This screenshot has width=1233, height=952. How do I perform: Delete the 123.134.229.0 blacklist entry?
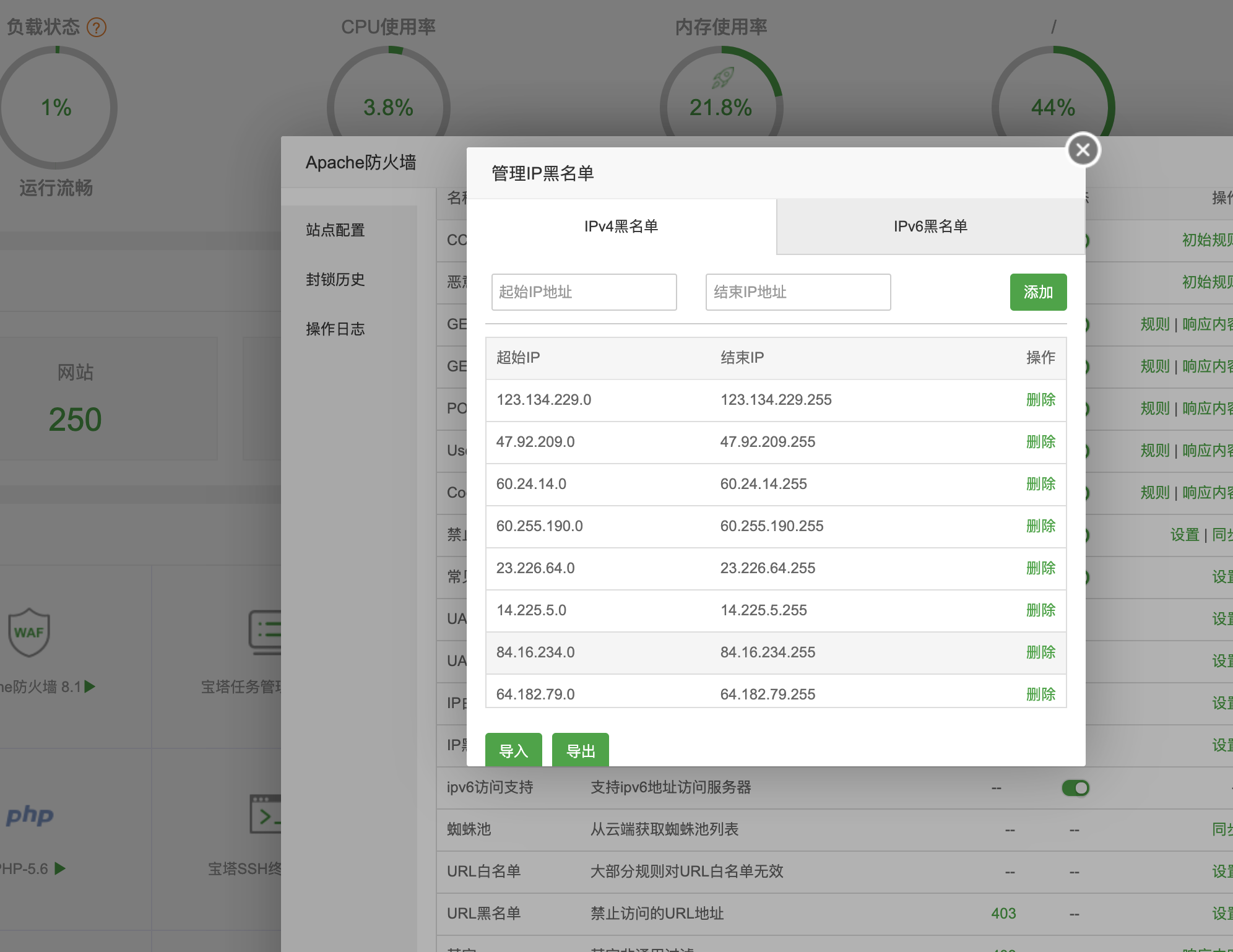1040,400
